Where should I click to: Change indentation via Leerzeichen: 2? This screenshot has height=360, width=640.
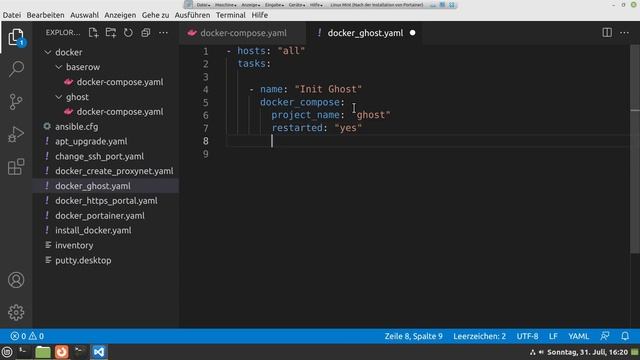(479, 336)
